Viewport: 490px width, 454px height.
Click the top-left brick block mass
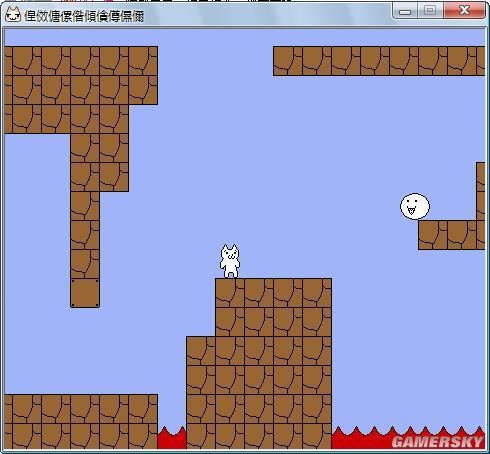click(81, 90)
